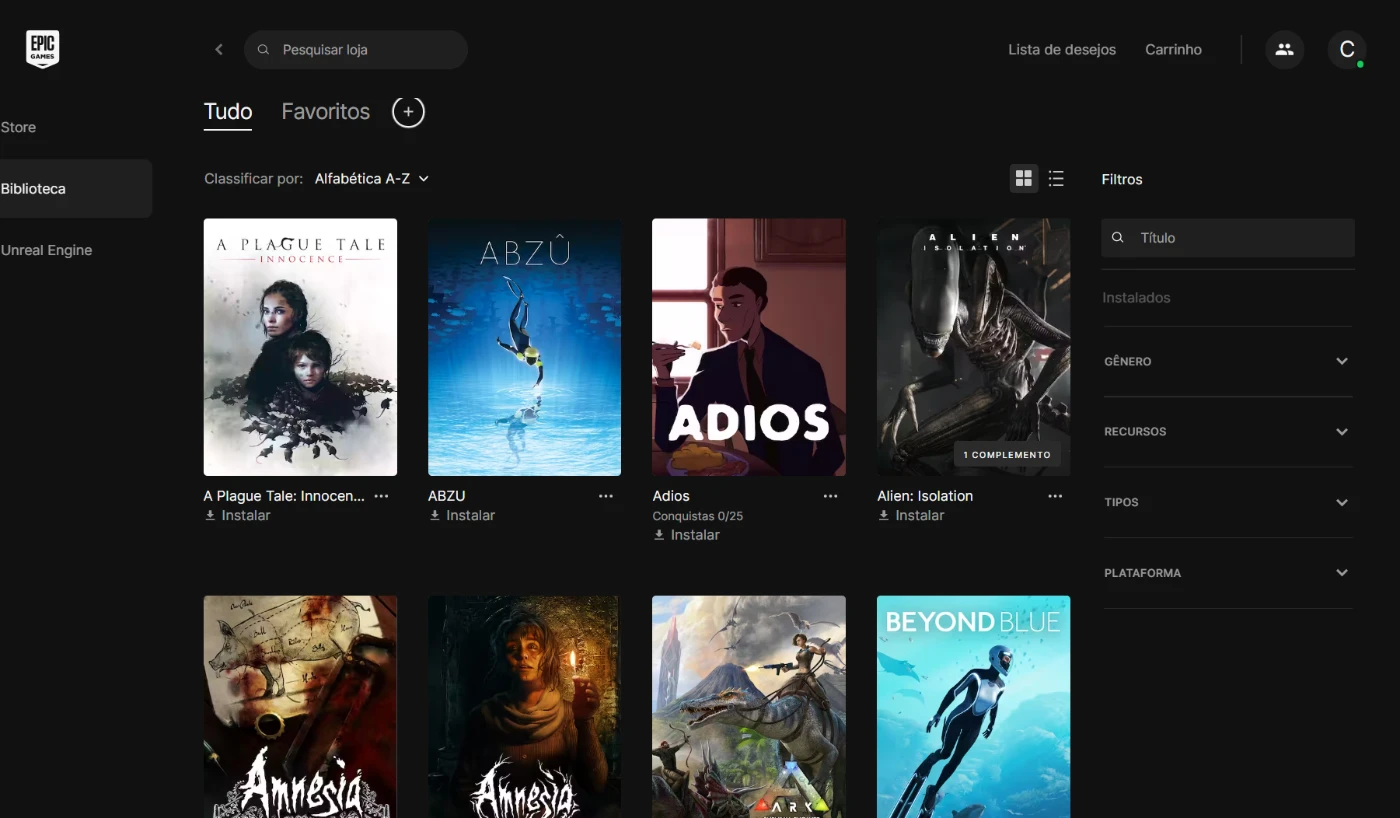Open options menu for Adios
This screenshot has height=818, width=1400.
pos(830,496)
